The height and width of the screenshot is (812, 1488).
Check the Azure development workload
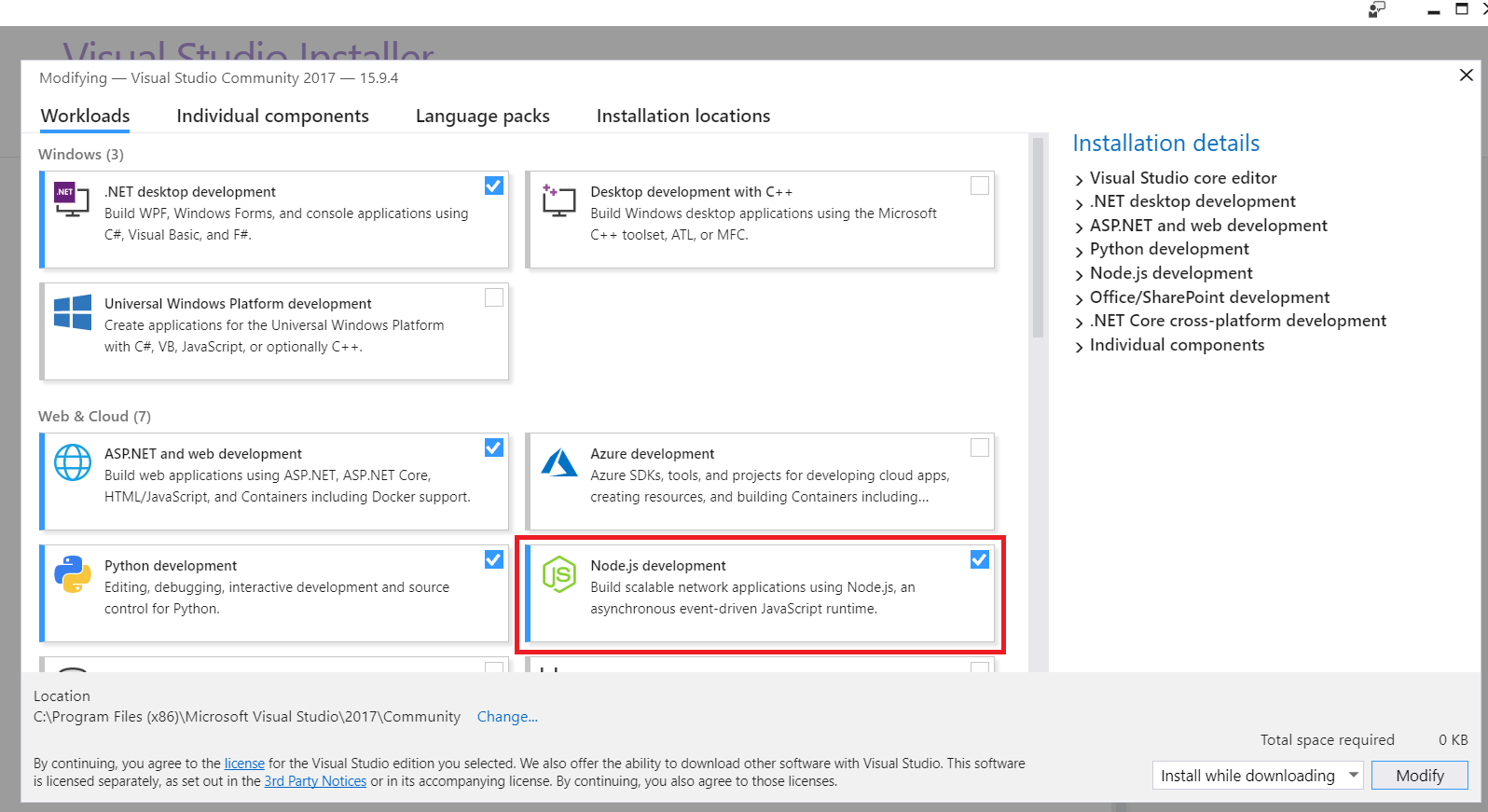pyautogui.click(x=980, y=447)
